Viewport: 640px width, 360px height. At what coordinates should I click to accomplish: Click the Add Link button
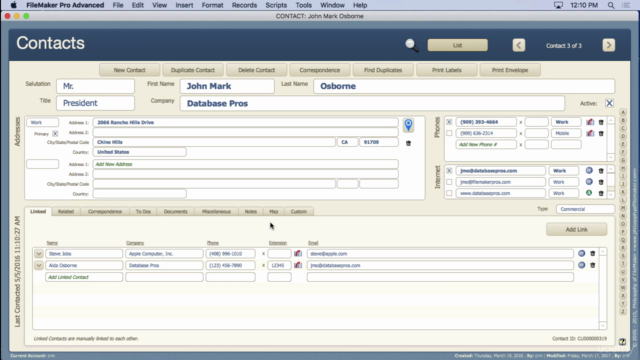[x=576, y=229]
